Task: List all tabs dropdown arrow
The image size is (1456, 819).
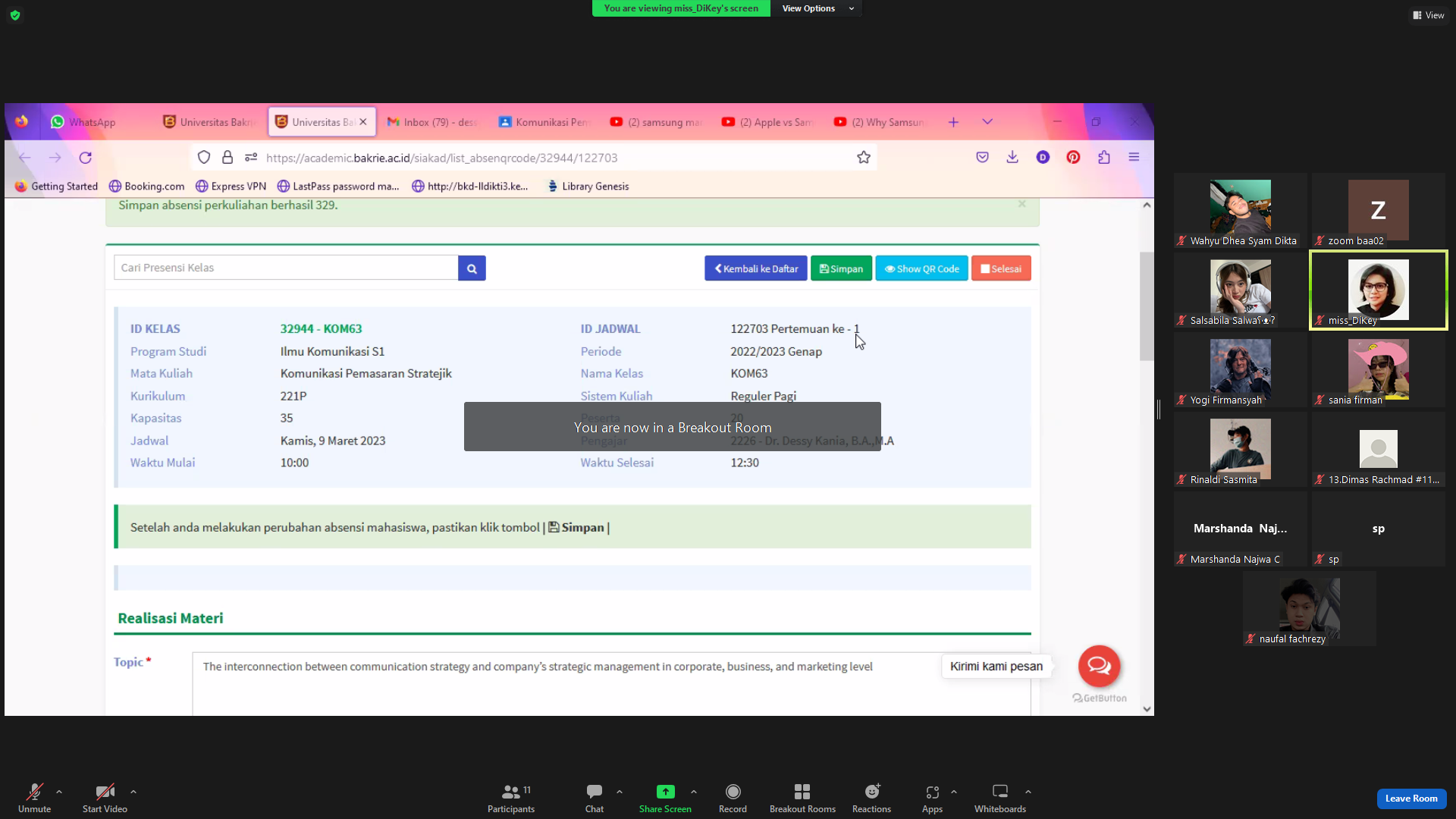Action: click(x=987, y=122)
